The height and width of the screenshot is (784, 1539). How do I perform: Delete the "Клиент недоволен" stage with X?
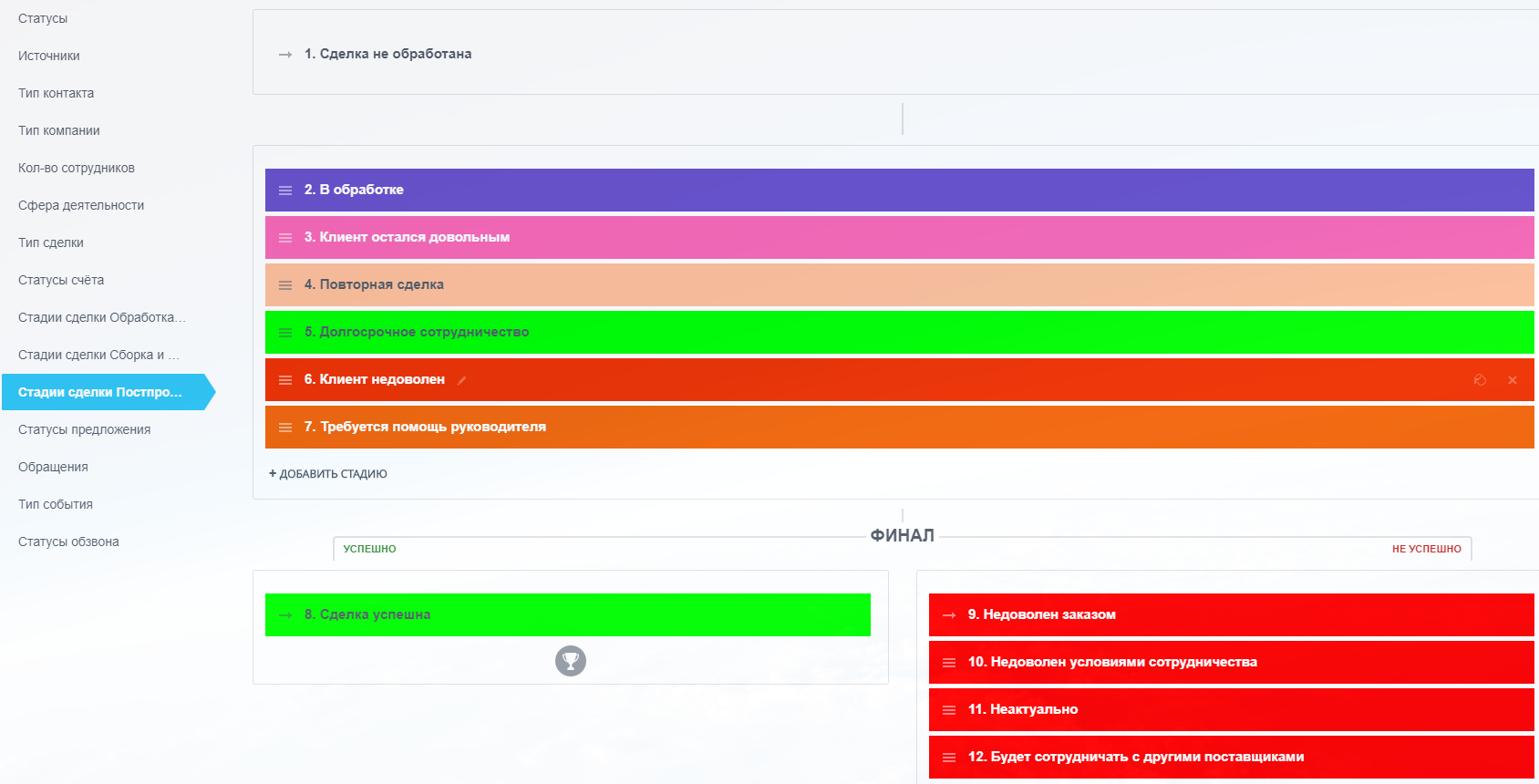(1513, 380)
